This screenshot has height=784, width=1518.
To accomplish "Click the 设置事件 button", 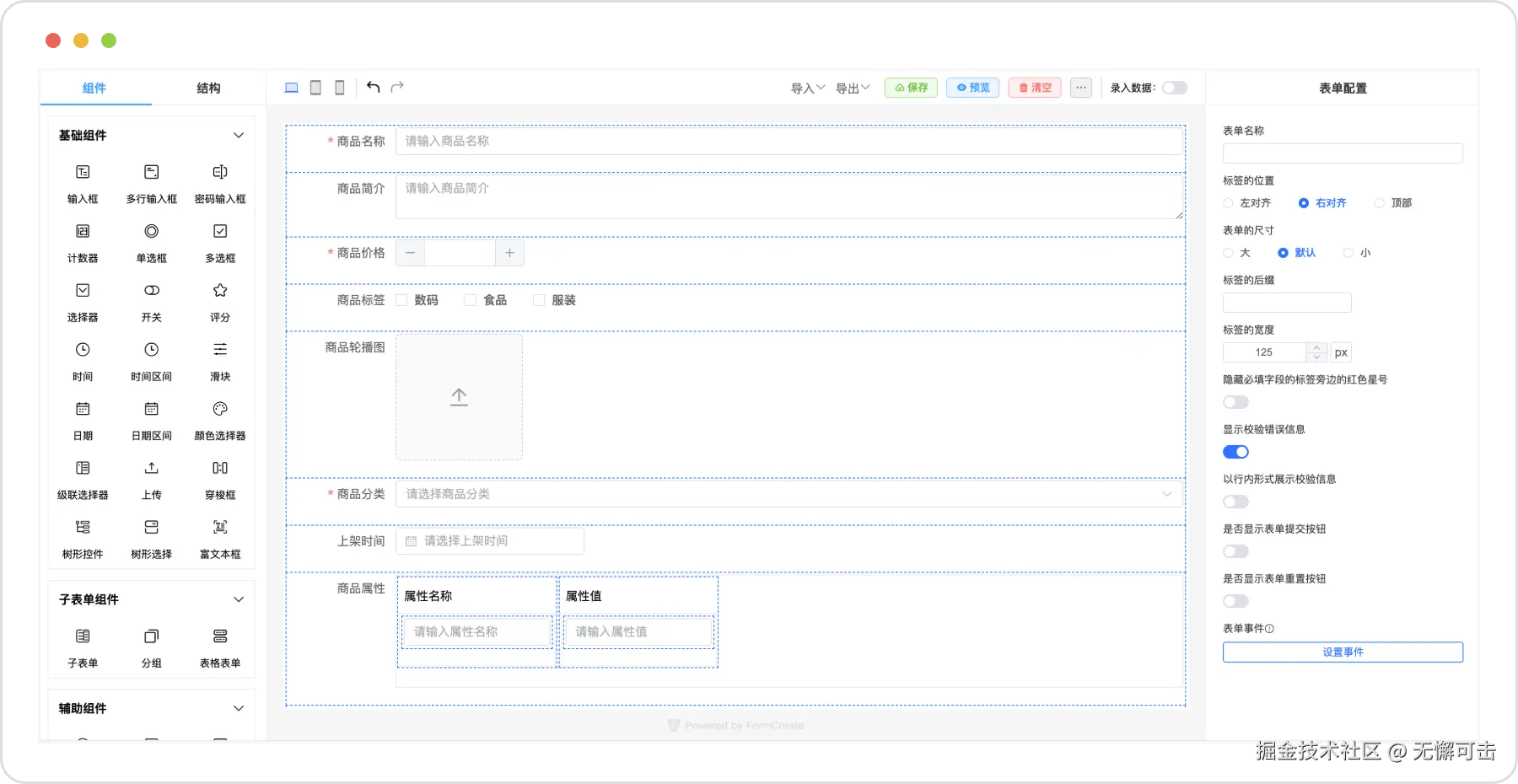I will coord(1343,652).
